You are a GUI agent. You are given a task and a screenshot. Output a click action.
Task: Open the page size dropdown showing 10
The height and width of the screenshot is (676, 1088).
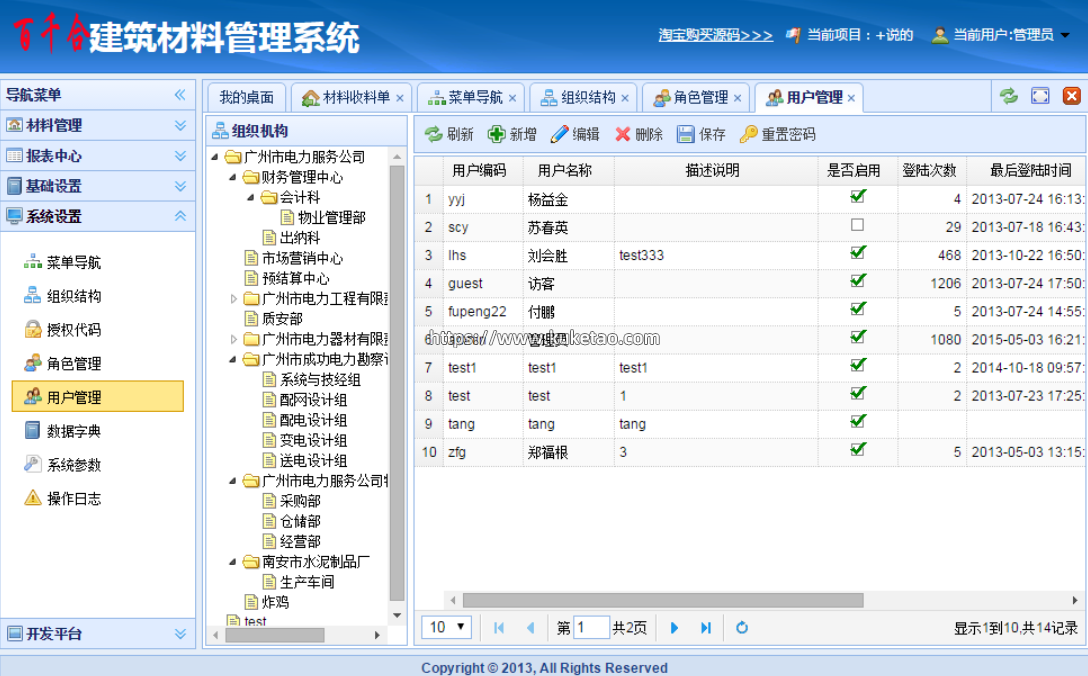click(x=448, y=628)
